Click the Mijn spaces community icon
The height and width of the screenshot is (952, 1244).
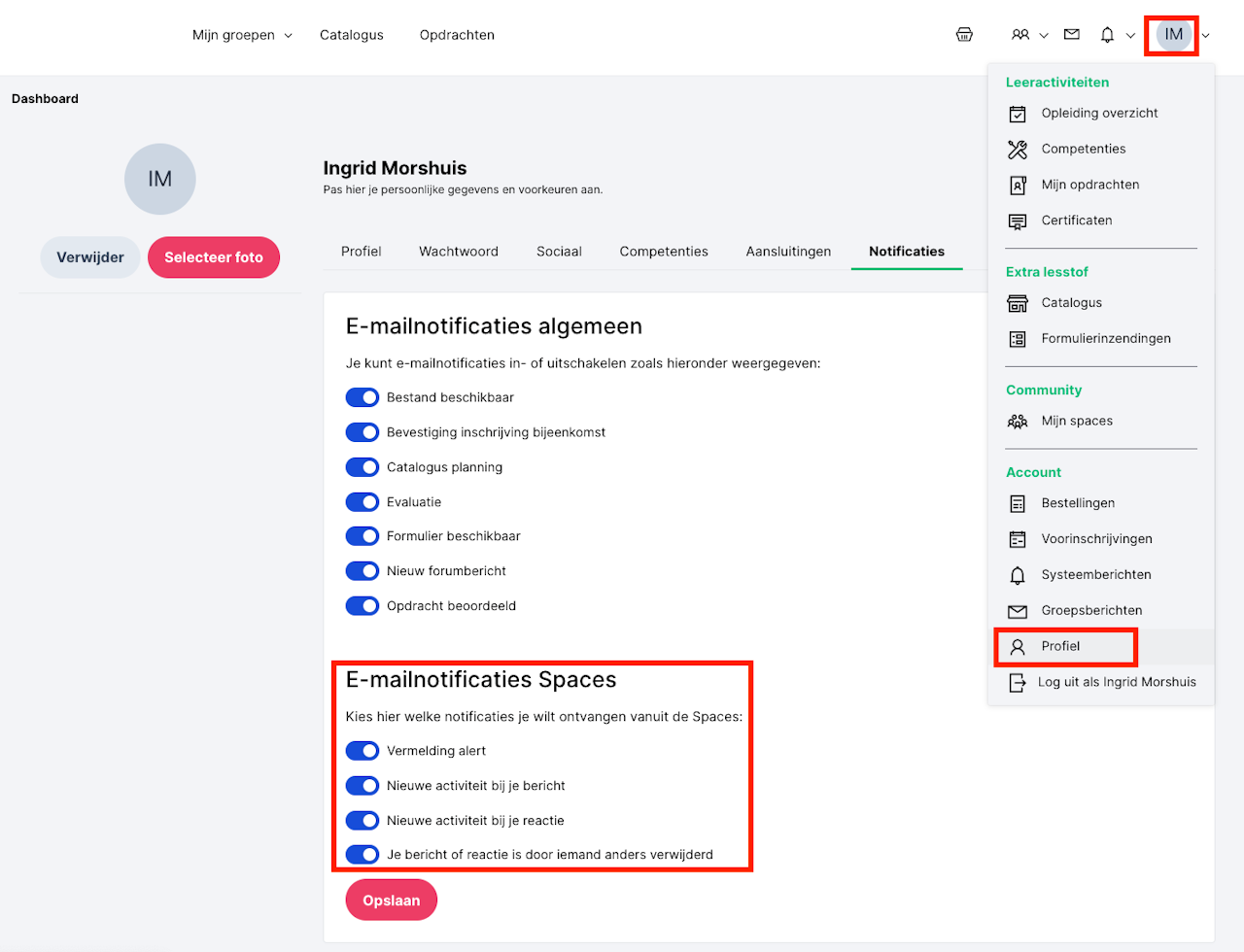[x=1018, y=422]
